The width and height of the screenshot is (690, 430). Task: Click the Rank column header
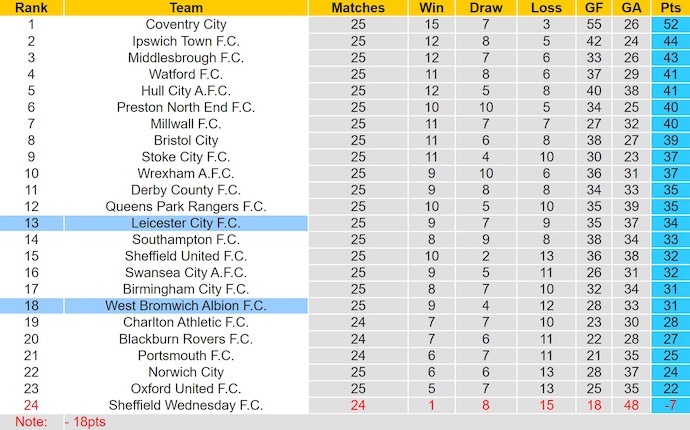31,8
